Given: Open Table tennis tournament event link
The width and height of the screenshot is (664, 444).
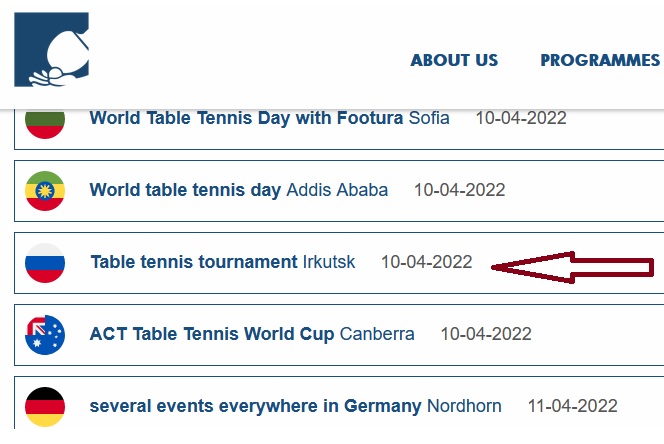Looking at the screenshot, I should [x=194, y=262].
